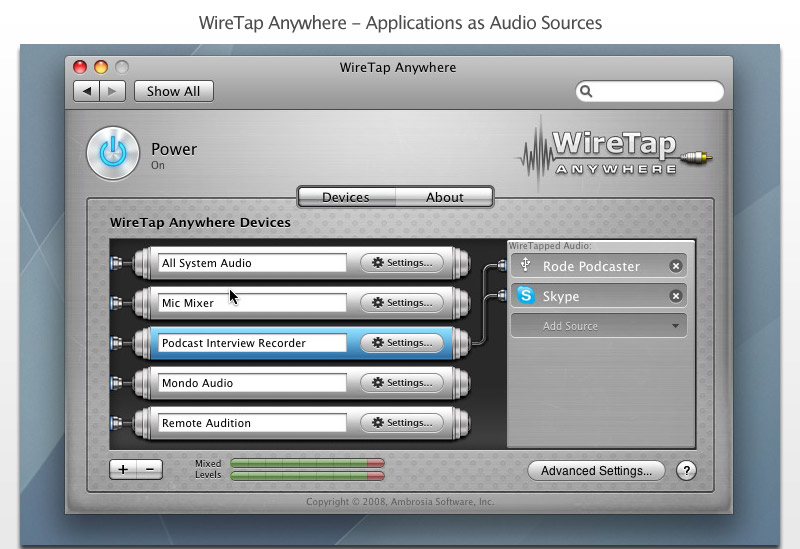Viewport: 800px width, 549px height.
Task: Toggle the Power button off
Action: (x=113, y=153)
